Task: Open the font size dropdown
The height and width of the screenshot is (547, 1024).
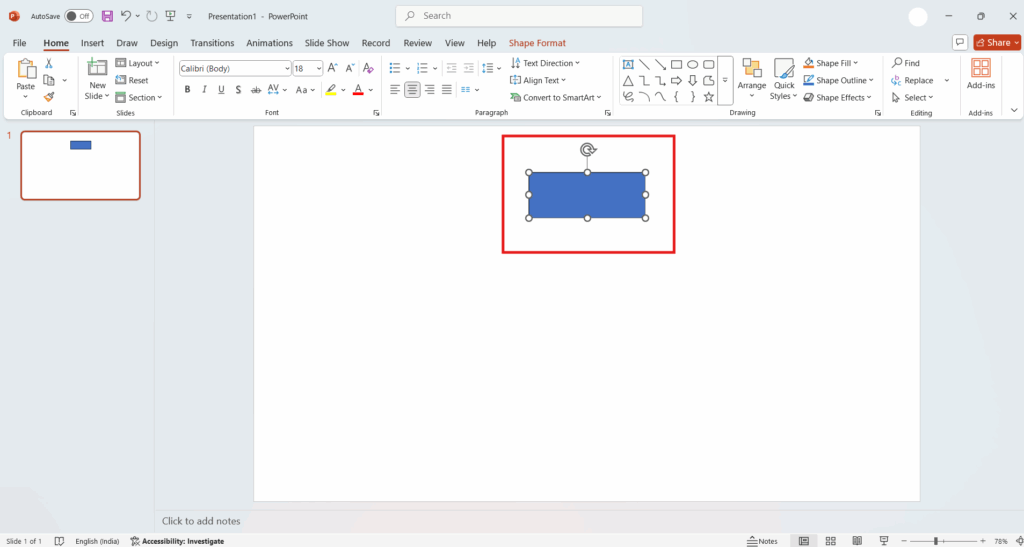Action: click(x=319, y=68)
